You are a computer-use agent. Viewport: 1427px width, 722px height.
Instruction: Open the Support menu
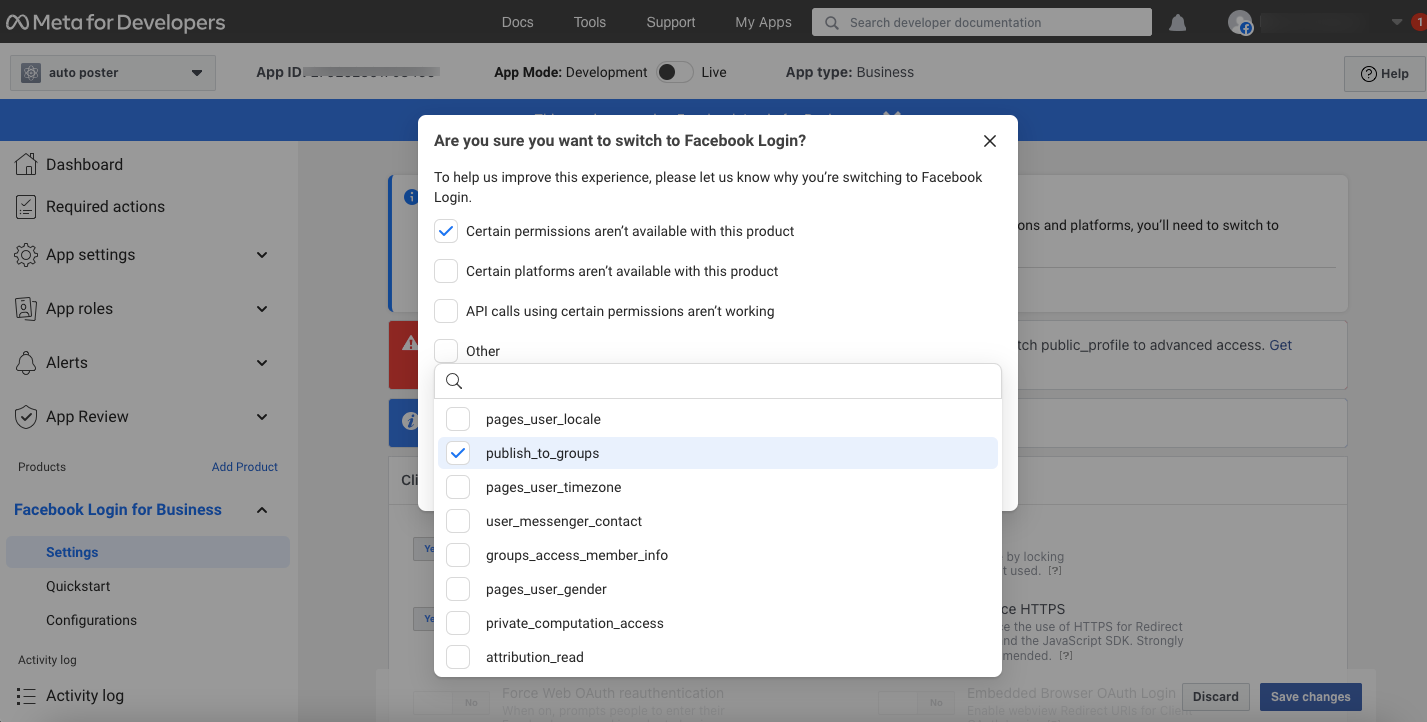(671, 22)
